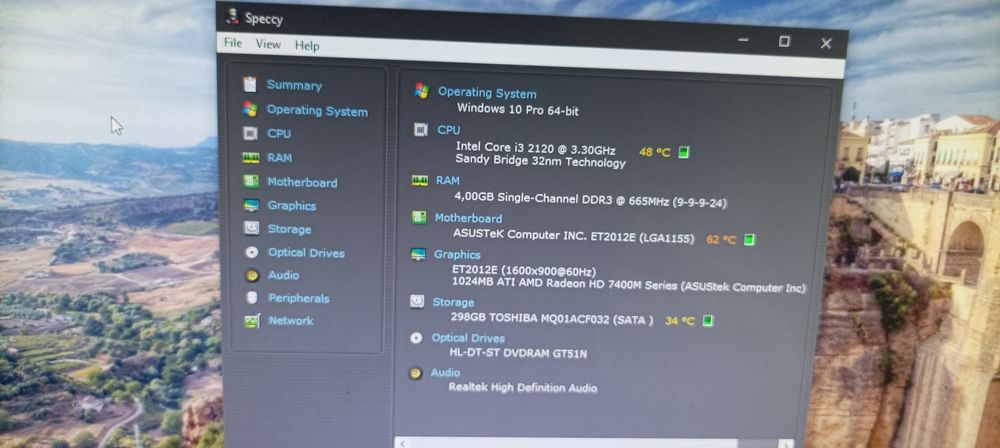This screenshot has height=448, width=1000.
Task: Click the board icon beside Motherboard summary heading
Action: tap(419, 218)
